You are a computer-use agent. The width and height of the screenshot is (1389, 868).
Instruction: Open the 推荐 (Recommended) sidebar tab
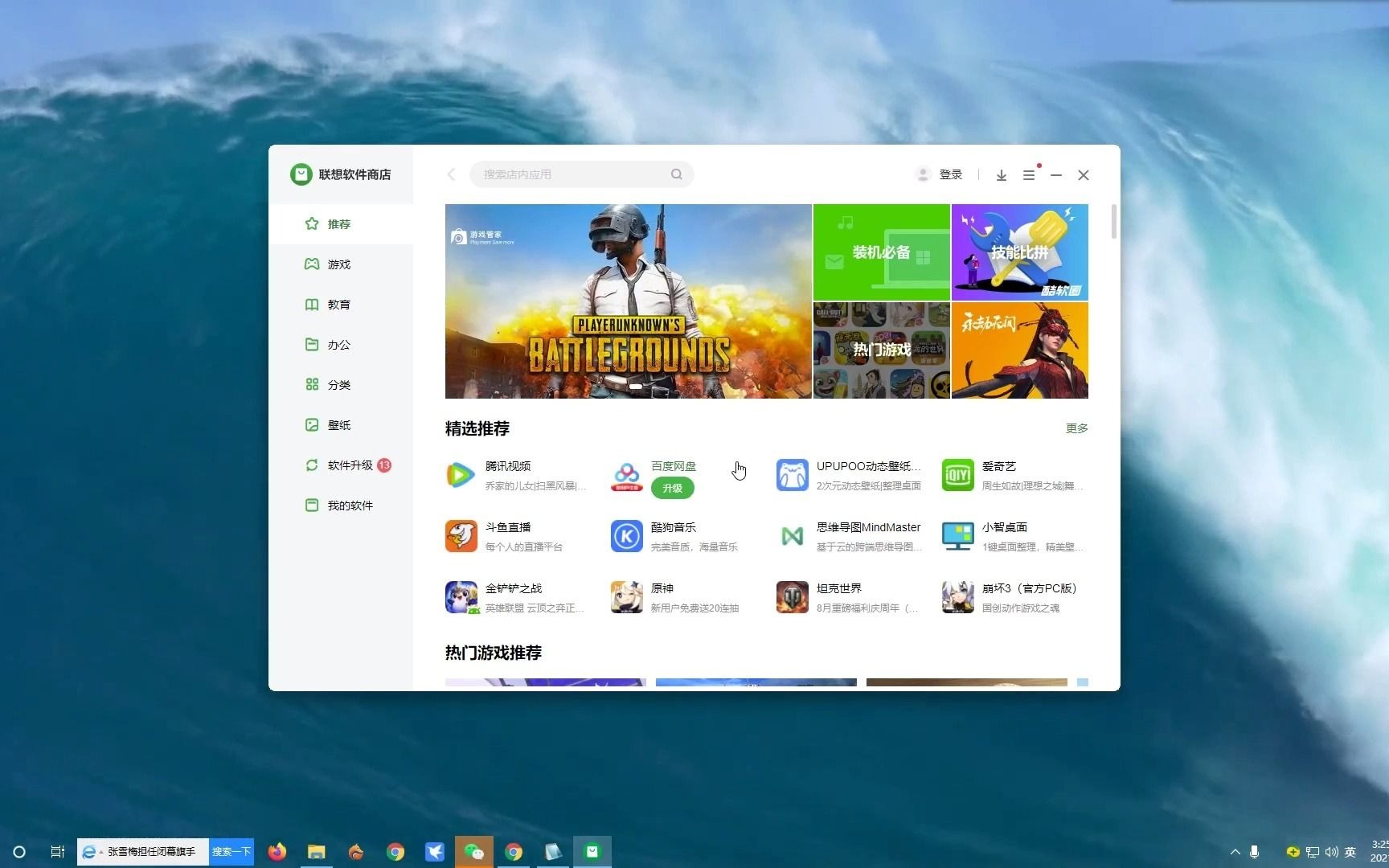341,224
